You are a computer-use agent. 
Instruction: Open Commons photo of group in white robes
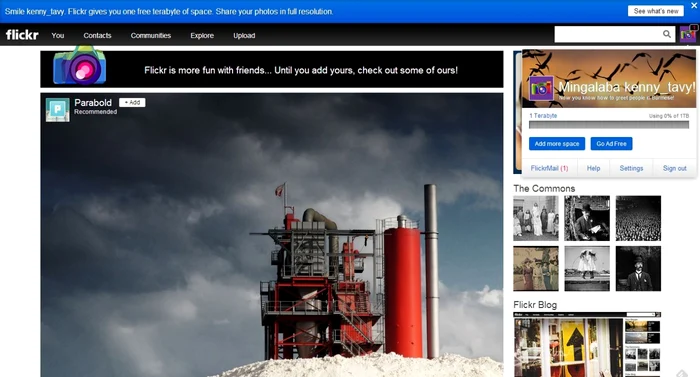[x=536, y=218]
